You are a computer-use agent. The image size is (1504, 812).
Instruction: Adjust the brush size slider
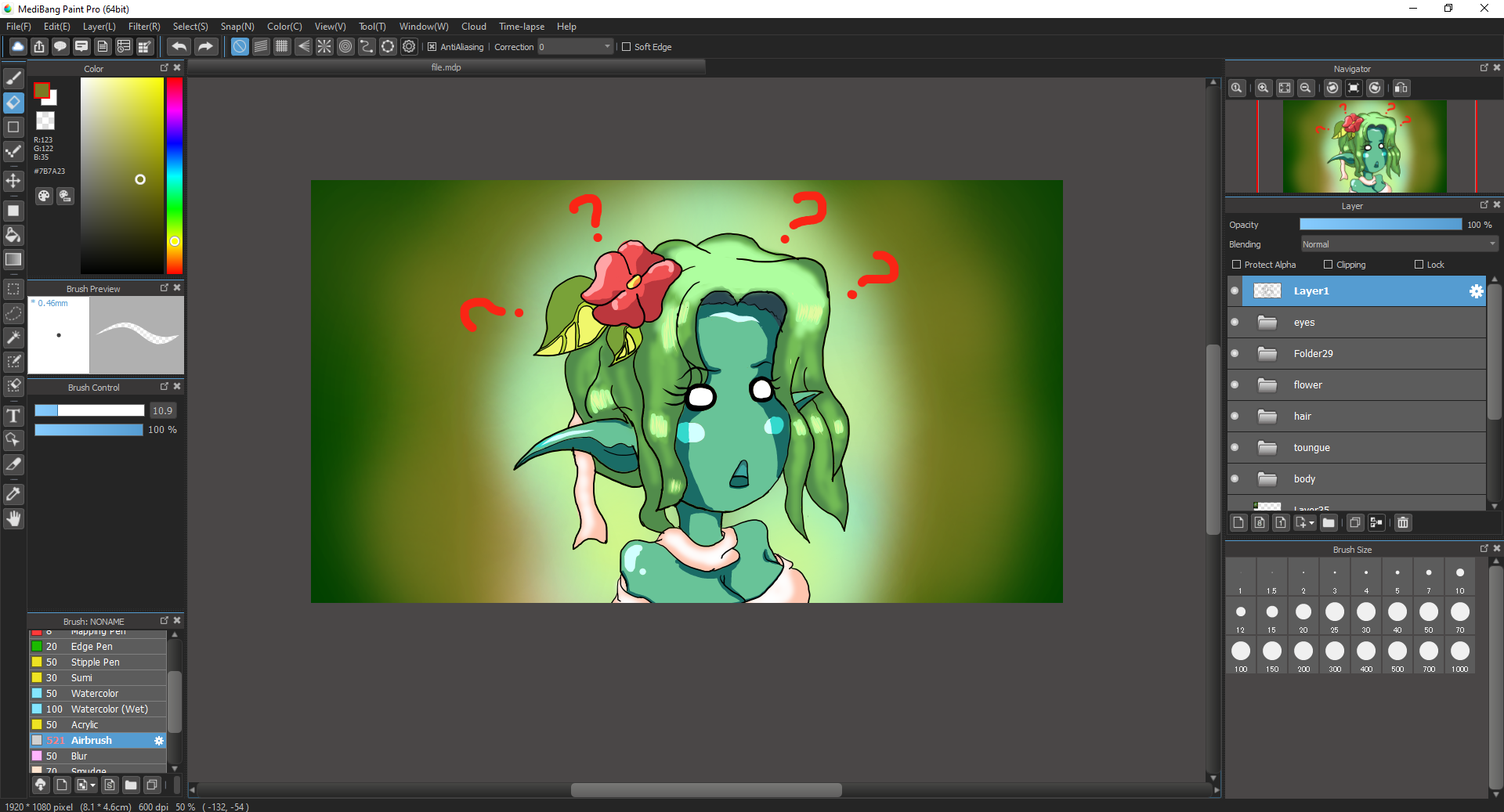click(x=89, y=410)
